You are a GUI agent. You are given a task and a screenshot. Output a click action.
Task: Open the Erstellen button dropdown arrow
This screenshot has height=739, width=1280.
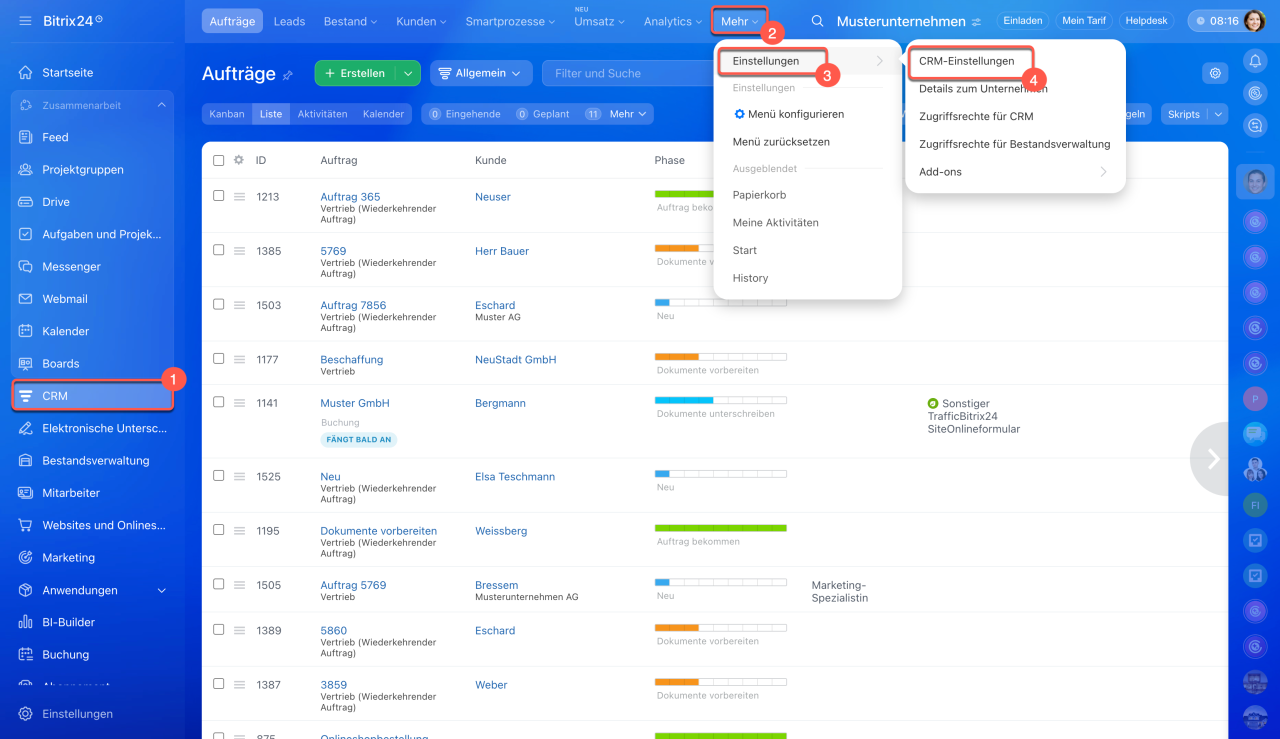pos(408,73)
